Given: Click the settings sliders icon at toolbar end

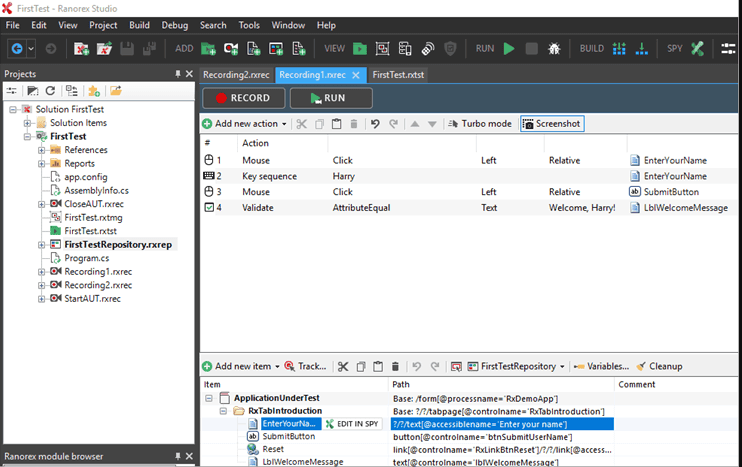Looking at the screenshot, I should (x=729, y=48).
